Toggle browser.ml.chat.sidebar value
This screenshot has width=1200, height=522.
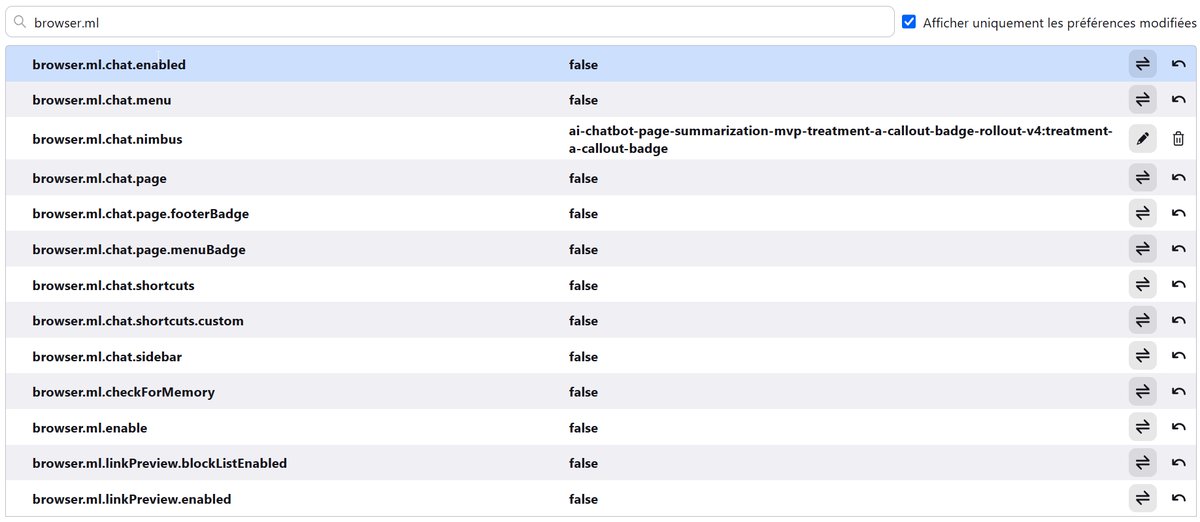pos(1143,356)
